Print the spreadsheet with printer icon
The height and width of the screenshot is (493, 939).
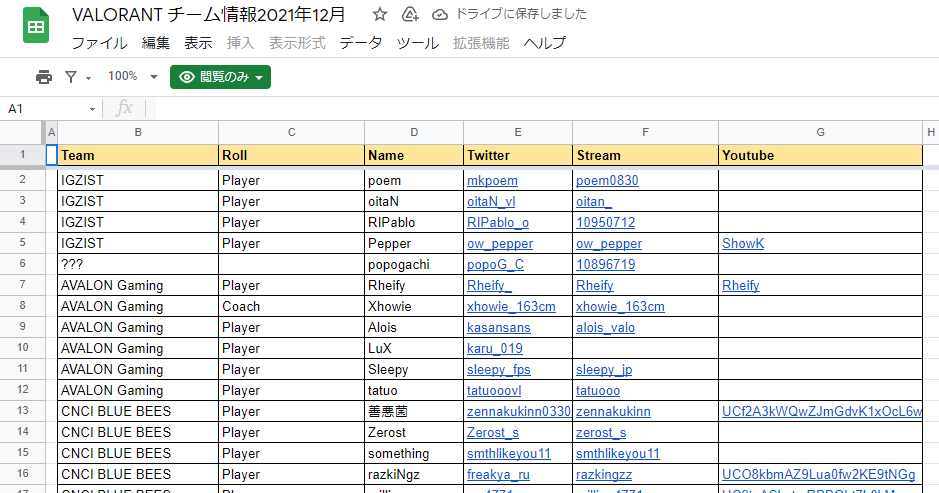click(x=44, y=77)
